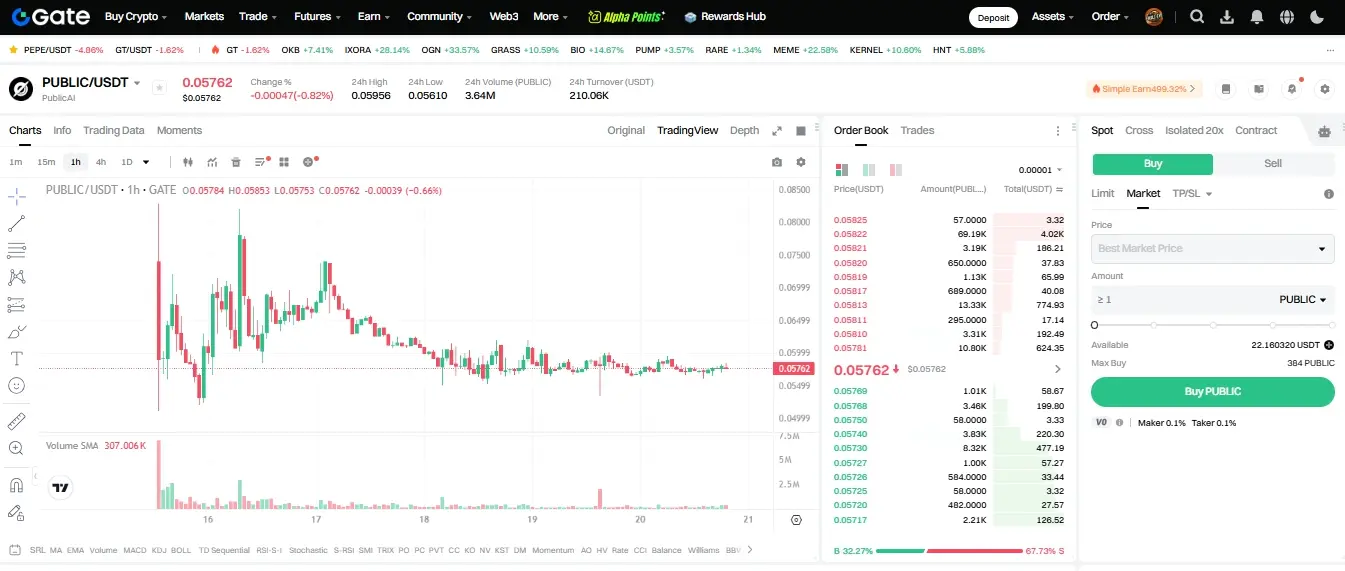Image resolution: width=1345 pixels, height=571 pixels.
Task: Expand the chart to fullscreen
Action: tap(777, 130)
